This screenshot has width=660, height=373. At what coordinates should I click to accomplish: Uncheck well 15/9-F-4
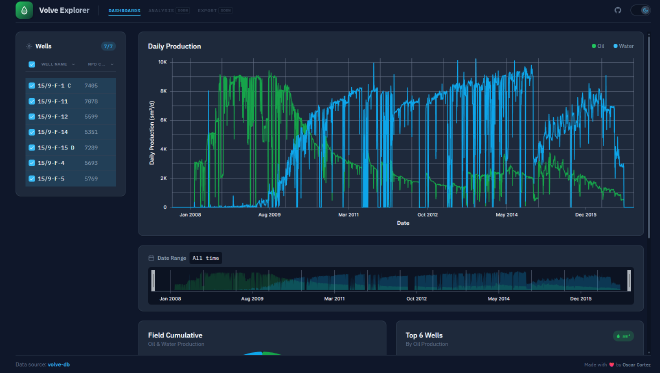(x=32, y=163)
